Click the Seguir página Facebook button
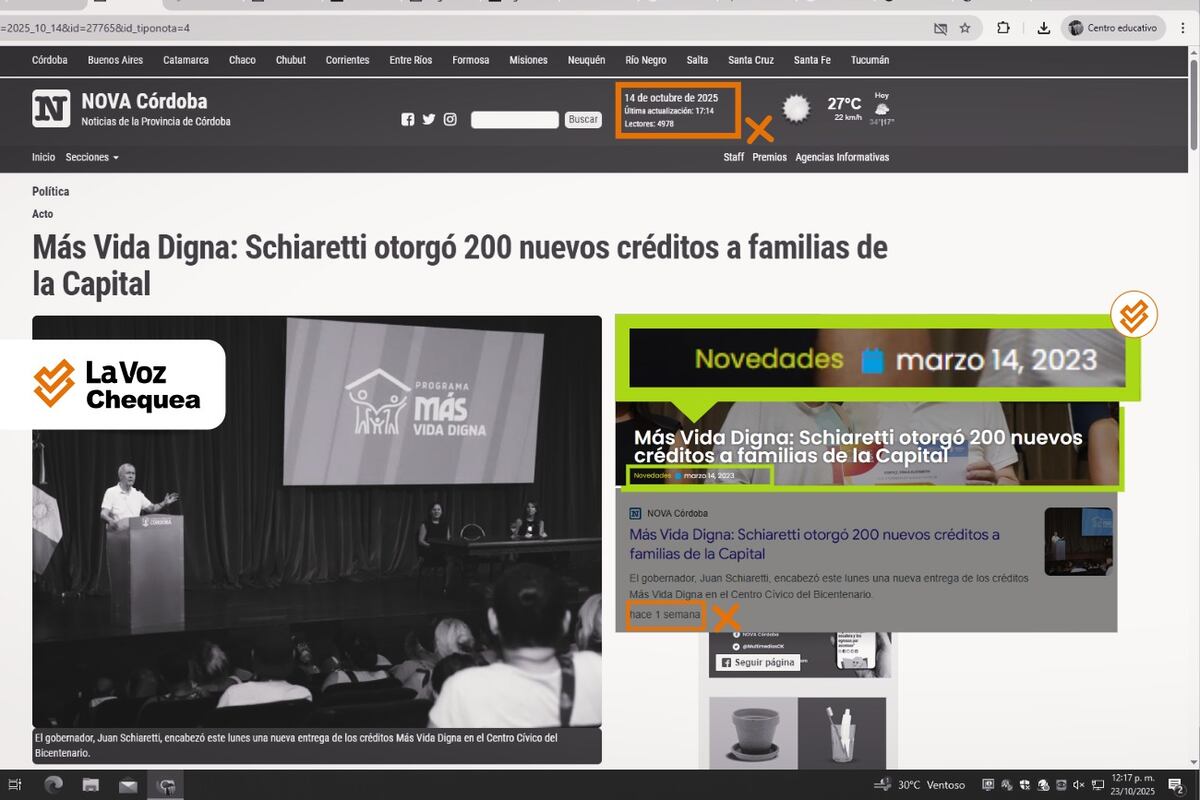Viewport: 1200px width, 800px height. (758, 662)
